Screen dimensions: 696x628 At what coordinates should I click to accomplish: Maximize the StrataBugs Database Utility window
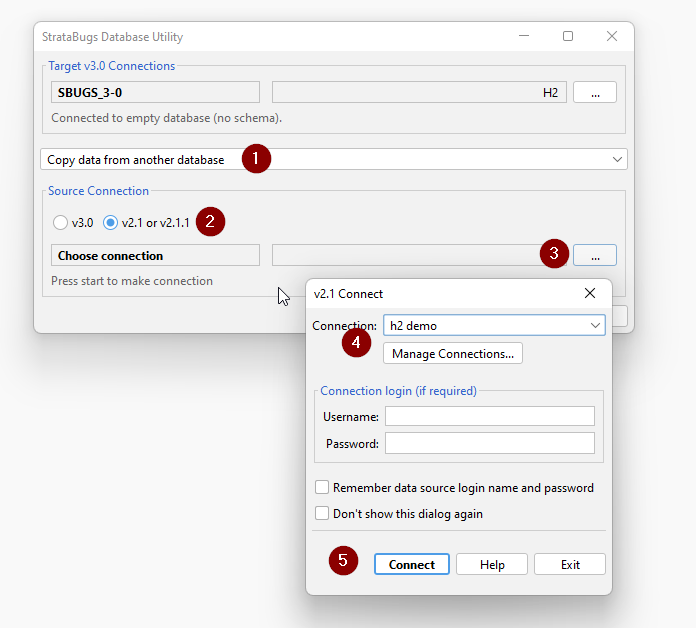(x=568, y=37)
